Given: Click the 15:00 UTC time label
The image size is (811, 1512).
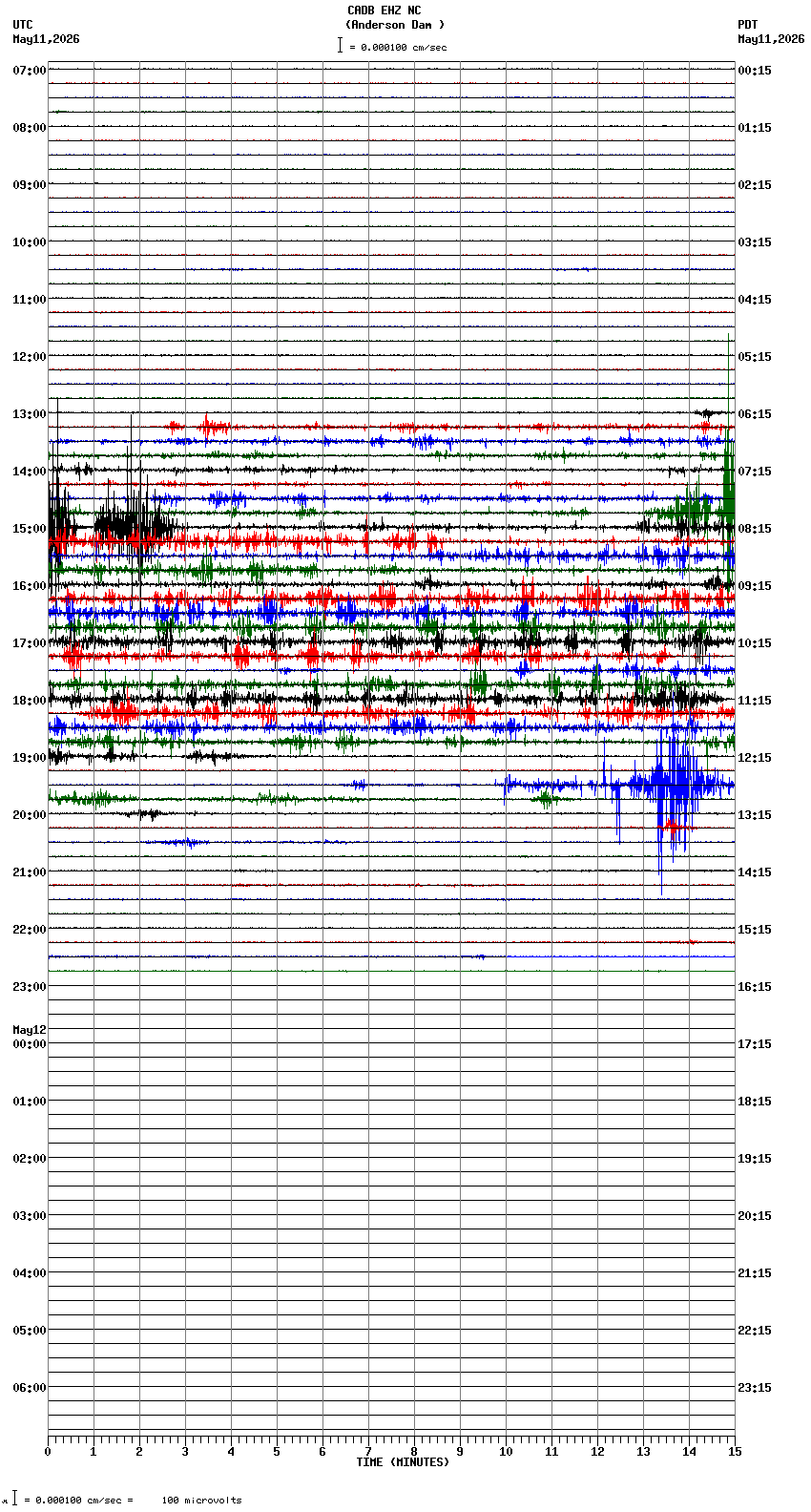Looking at the screenshot, I should pos(30,529).
